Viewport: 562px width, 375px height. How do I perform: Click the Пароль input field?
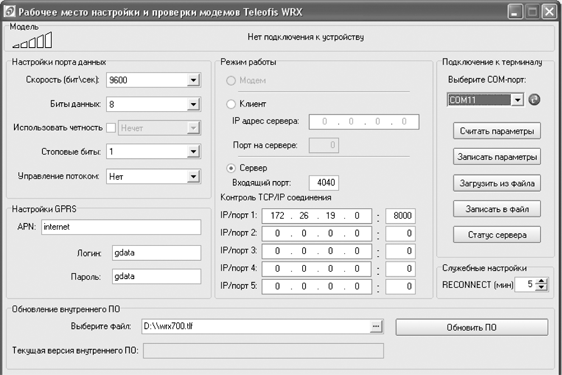(157, 276)
